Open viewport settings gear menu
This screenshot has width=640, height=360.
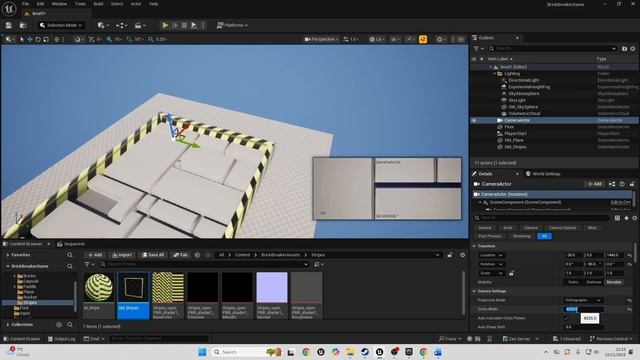pyautogui.click(x=441, y=39)
